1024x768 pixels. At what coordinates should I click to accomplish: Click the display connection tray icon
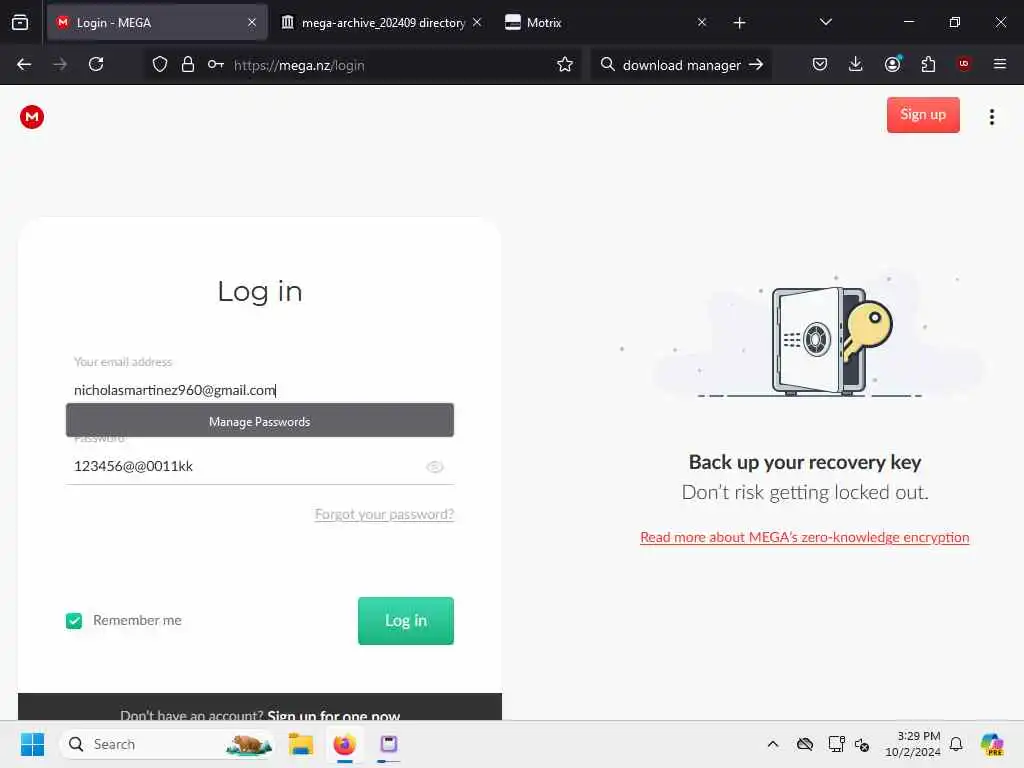click(836, 744)
